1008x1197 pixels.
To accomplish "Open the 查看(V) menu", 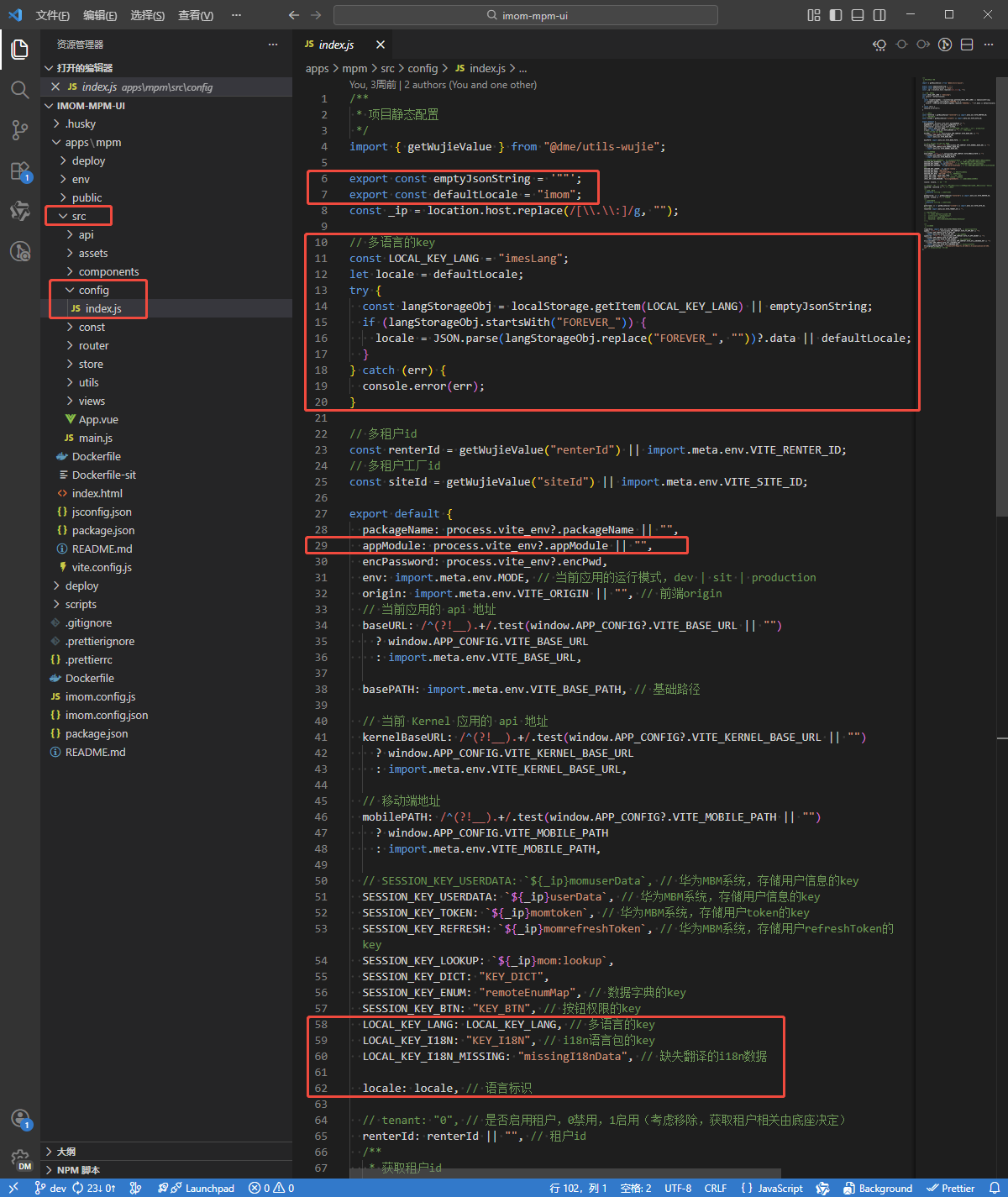I will 196,15.
